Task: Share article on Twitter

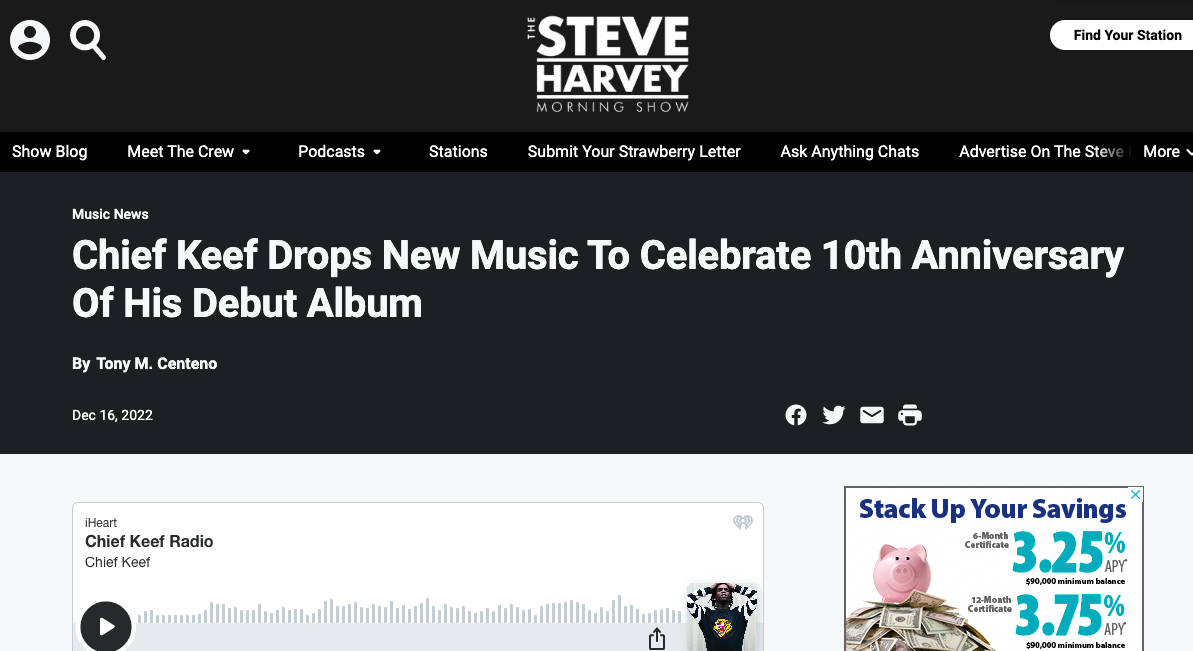Action: pyautogui.click(x=834, y=415)
